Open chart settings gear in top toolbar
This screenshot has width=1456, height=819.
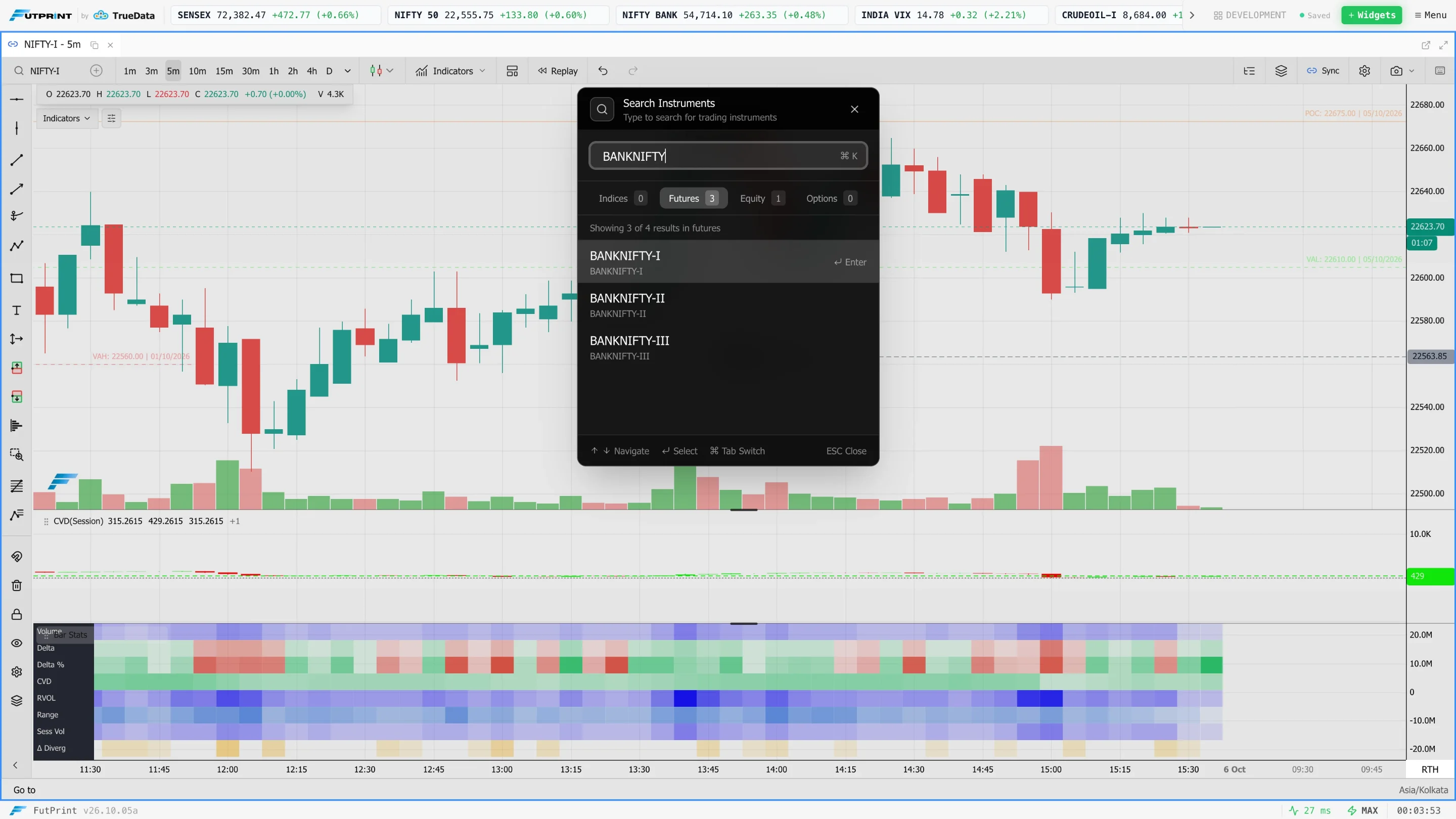(x=1364, y=71)
